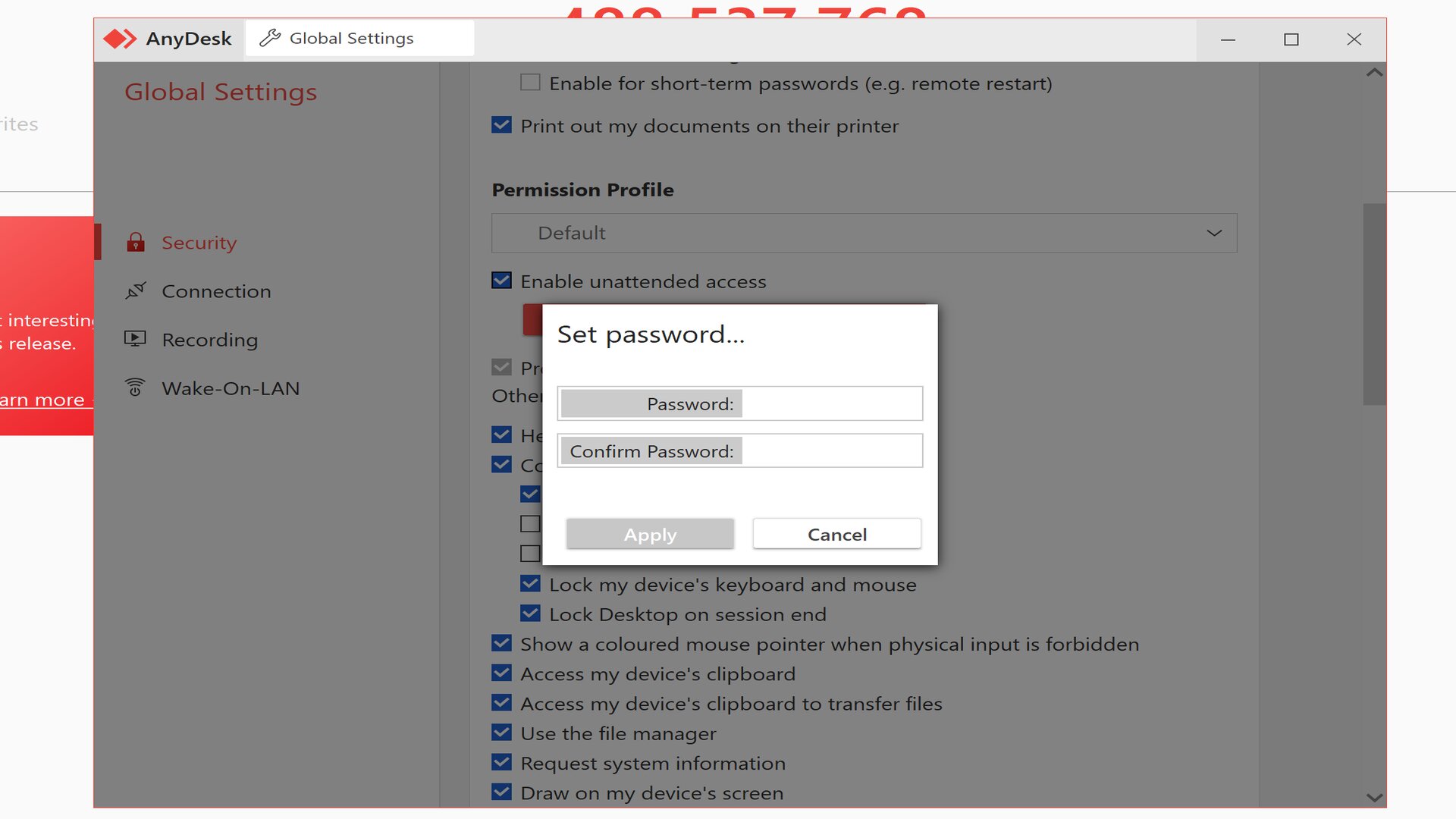Click Apply to set password
The image size is (1456, 819).
[650, 533]
